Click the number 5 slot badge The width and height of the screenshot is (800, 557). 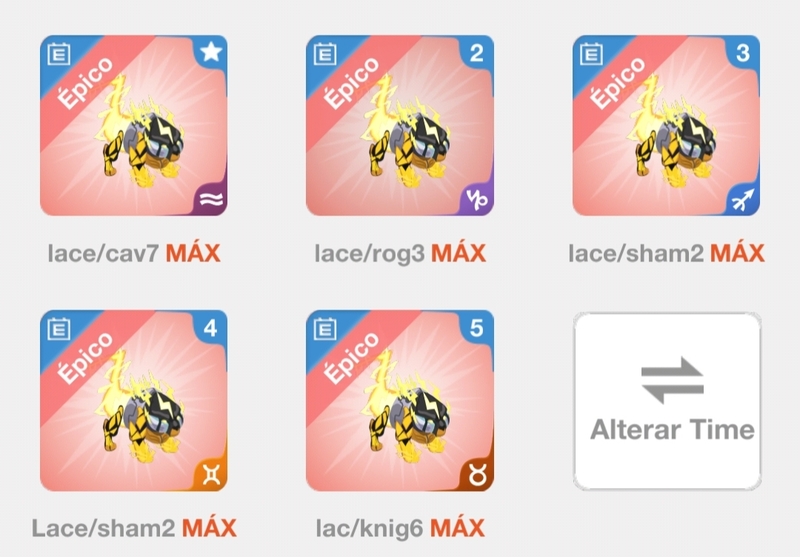click(x=477, y=328)
